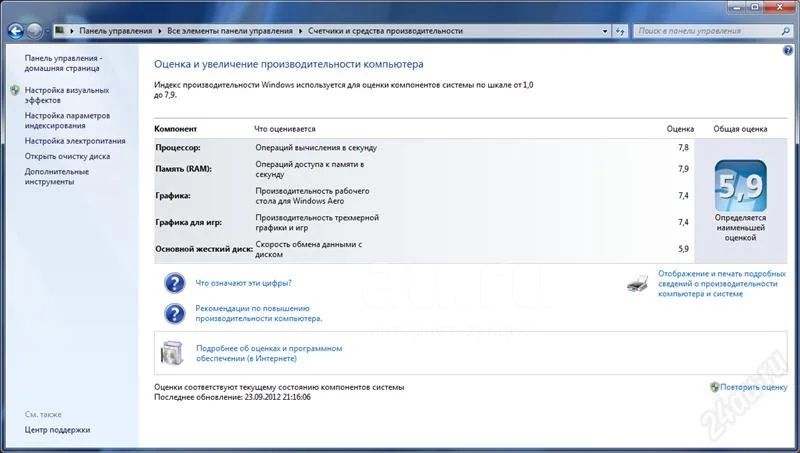Viewport: 800px width, 453px height.
Task: Click 'Общая оценка' column header
Action: pyautogui.click(x=740, y=129)
